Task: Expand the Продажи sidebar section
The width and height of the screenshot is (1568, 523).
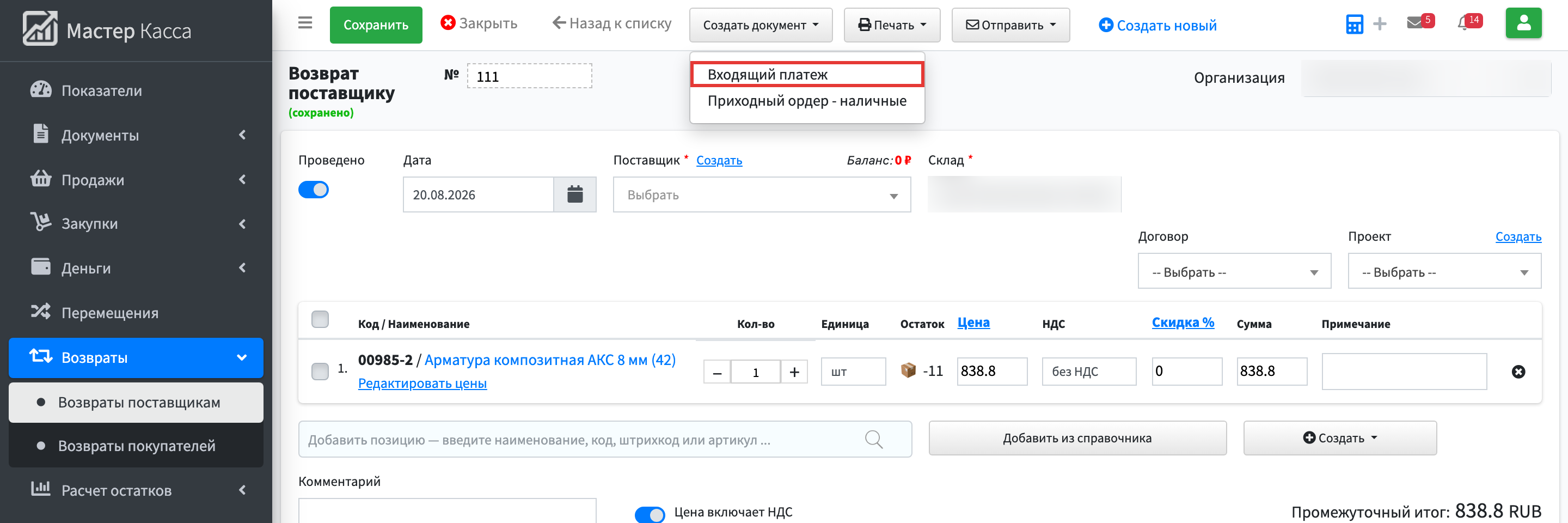Action: (136, 180)
